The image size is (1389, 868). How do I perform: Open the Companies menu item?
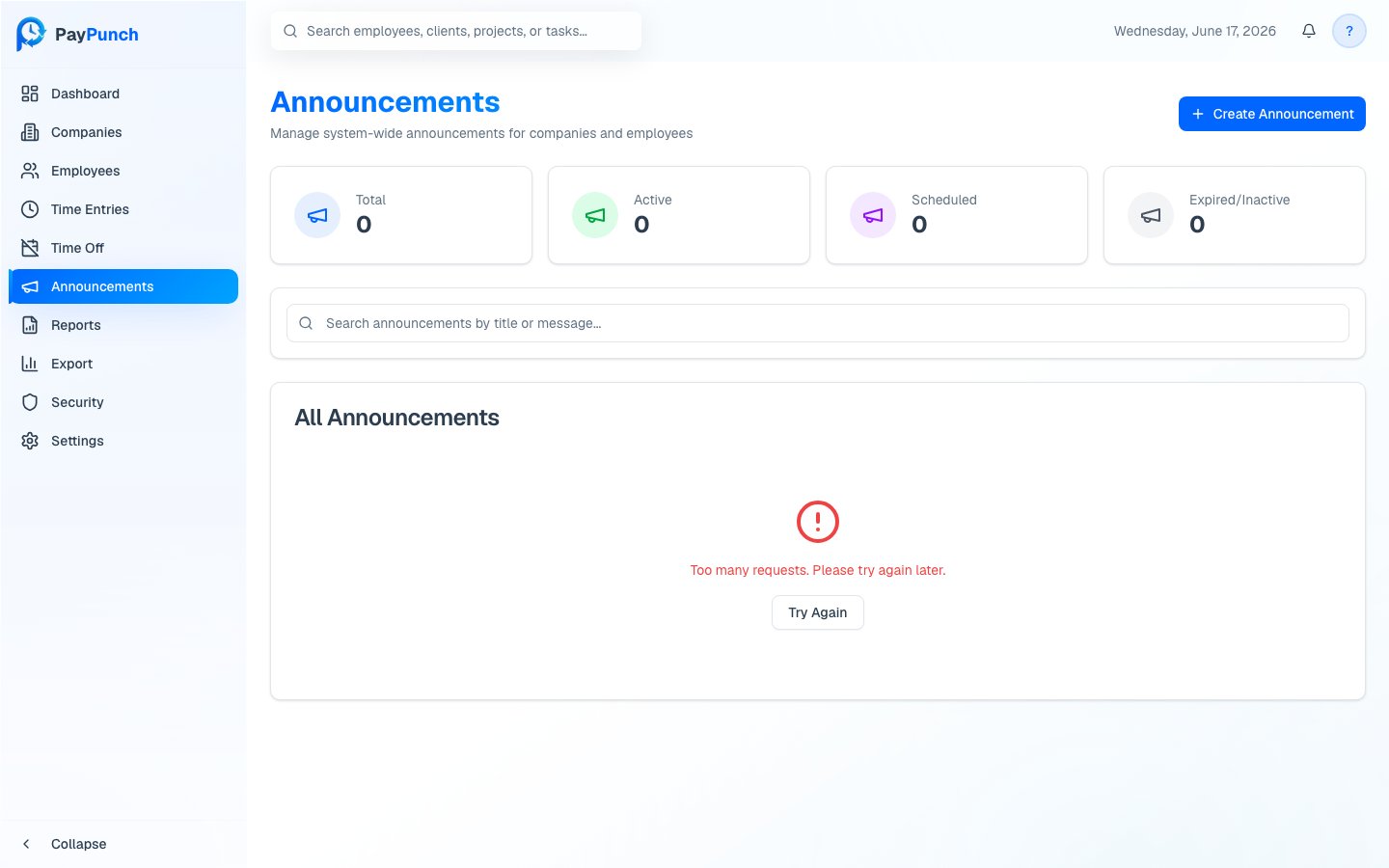click(x=123, y=132)
